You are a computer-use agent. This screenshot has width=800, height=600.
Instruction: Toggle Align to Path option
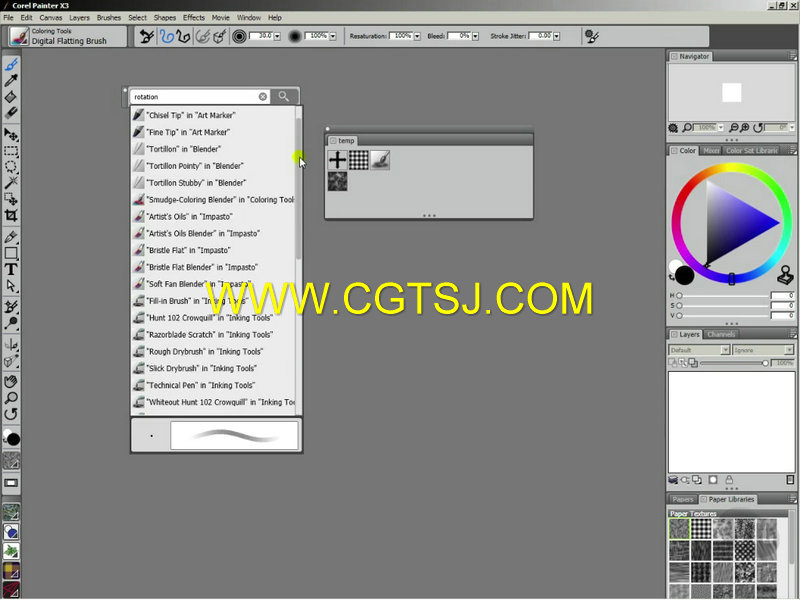pos(203,36)
